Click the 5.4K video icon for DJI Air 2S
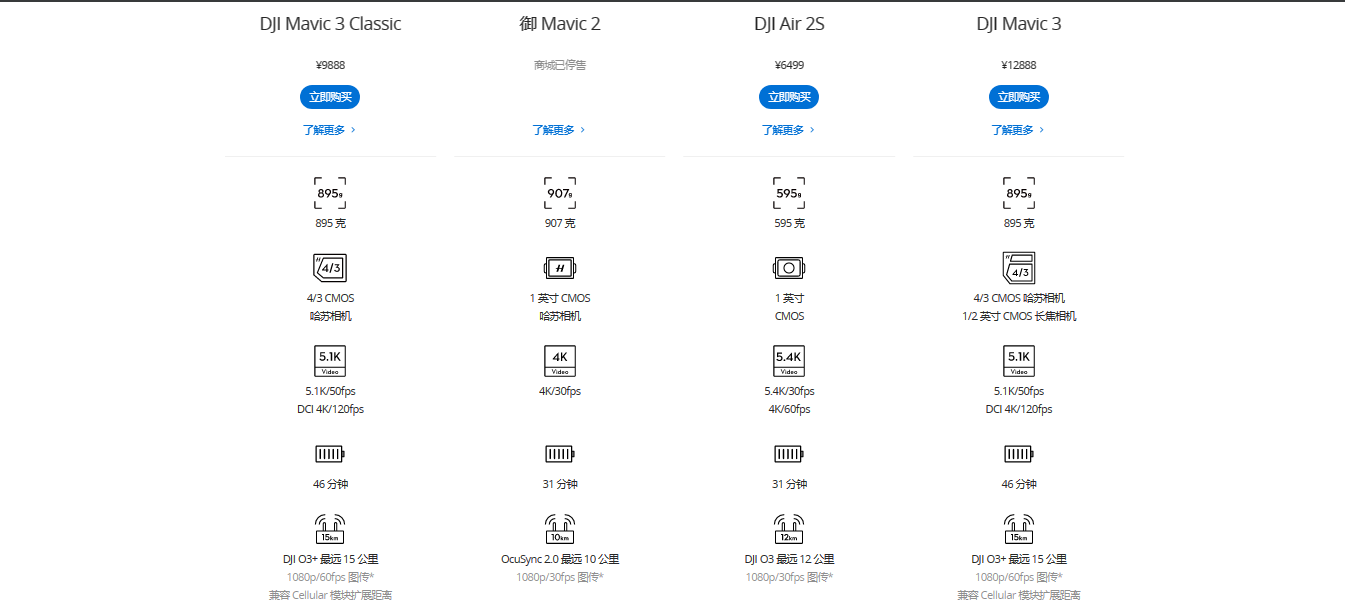The height and width of the screenshot is (607, 1345). [789, 361]
